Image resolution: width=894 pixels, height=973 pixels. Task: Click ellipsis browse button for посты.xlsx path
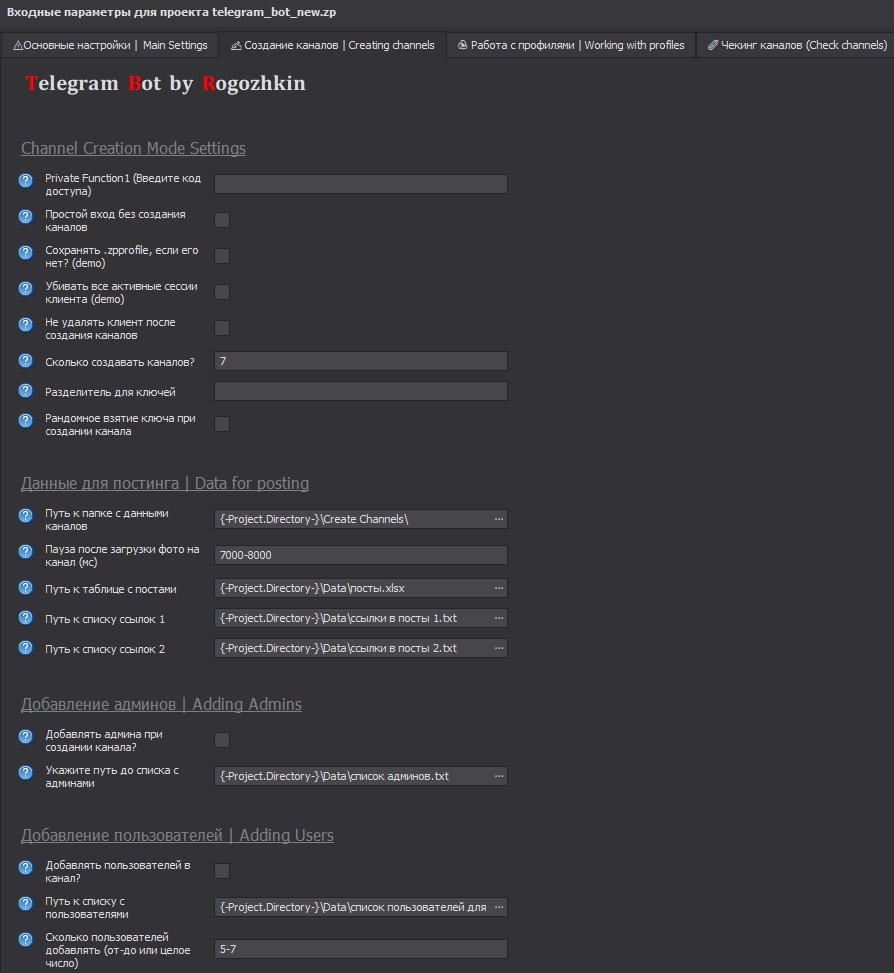[x=499, y=588]
